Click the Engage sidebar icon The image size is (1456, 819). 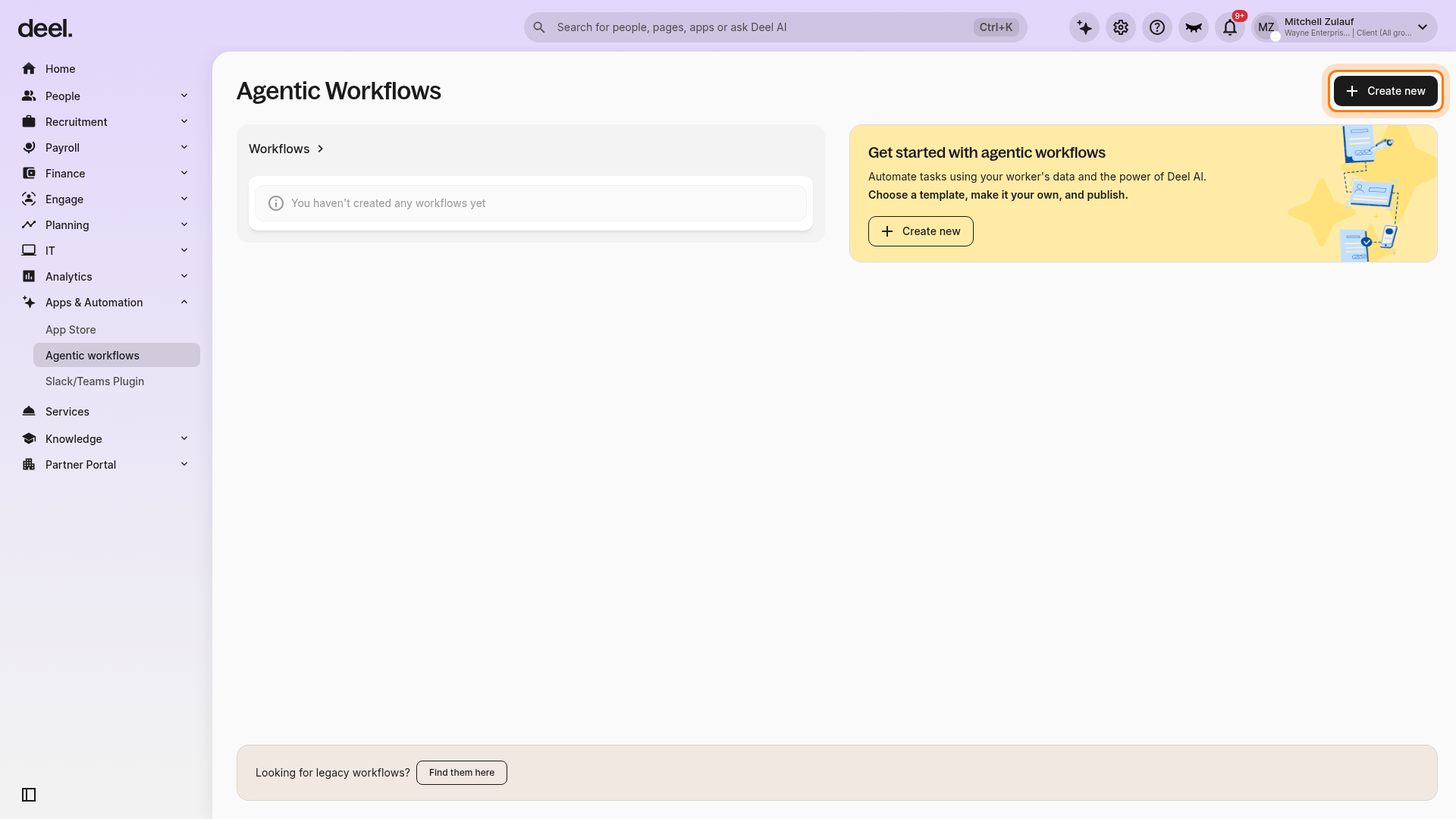click(29, 199)
